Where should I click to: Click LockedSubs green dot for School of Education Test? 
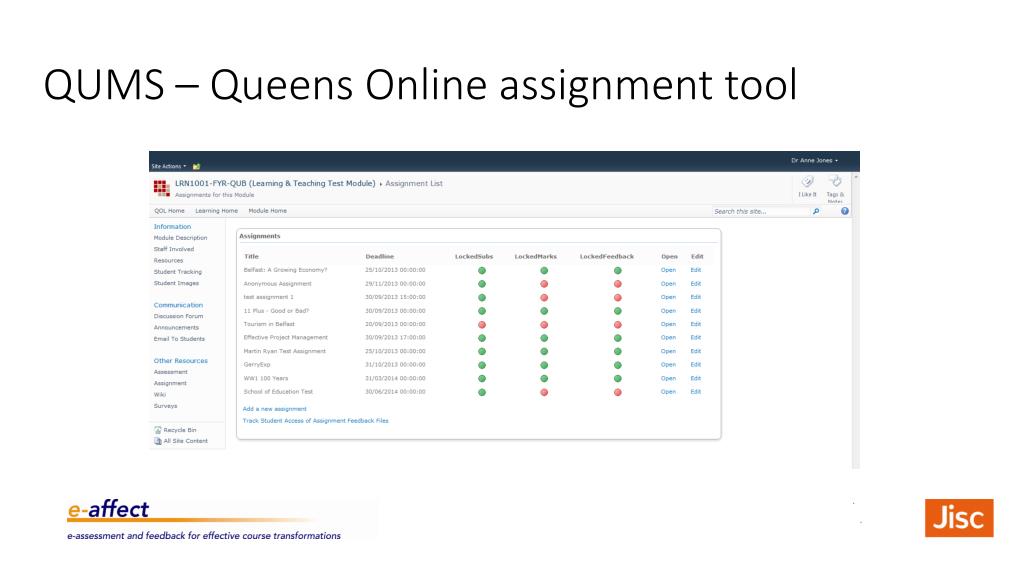pyautogui.click(x=482, y=392)
